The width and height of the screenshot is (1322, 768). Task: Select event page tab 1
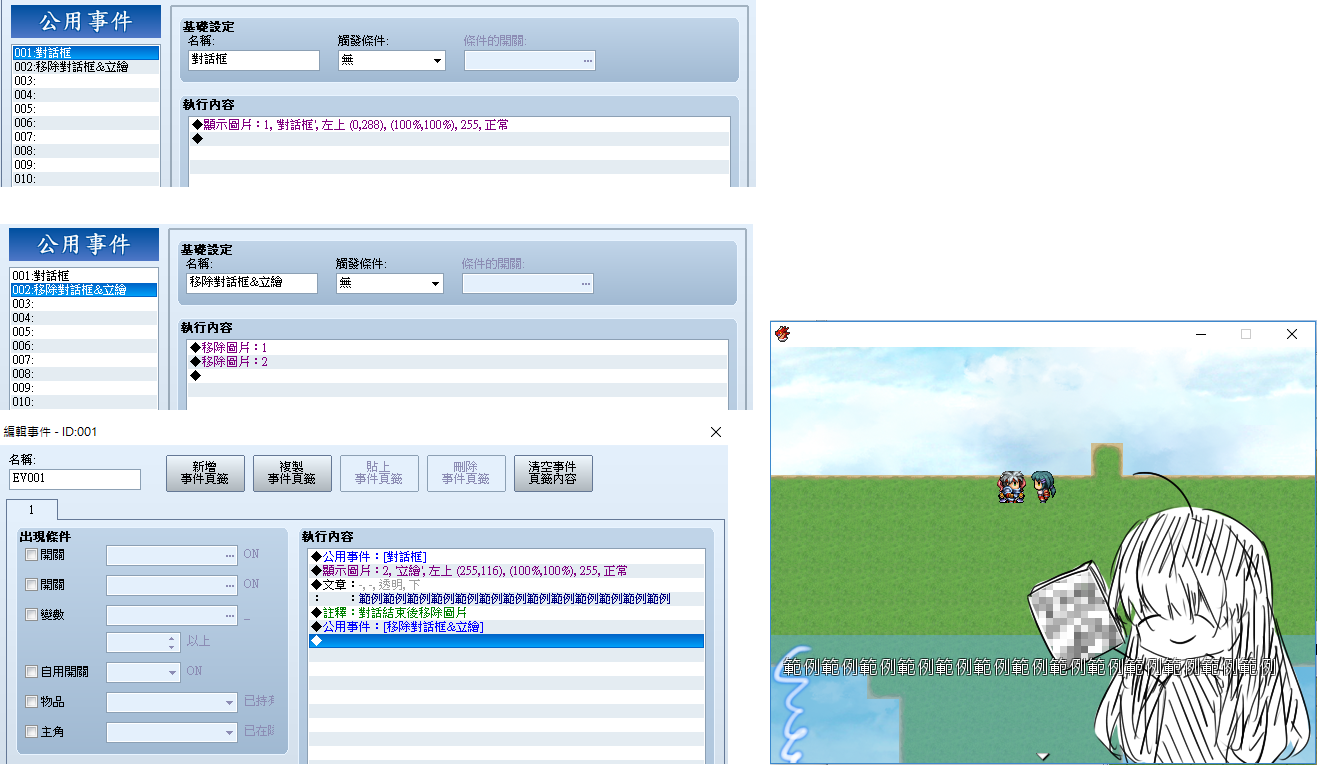pyautogui.click(x=31, y=510)
